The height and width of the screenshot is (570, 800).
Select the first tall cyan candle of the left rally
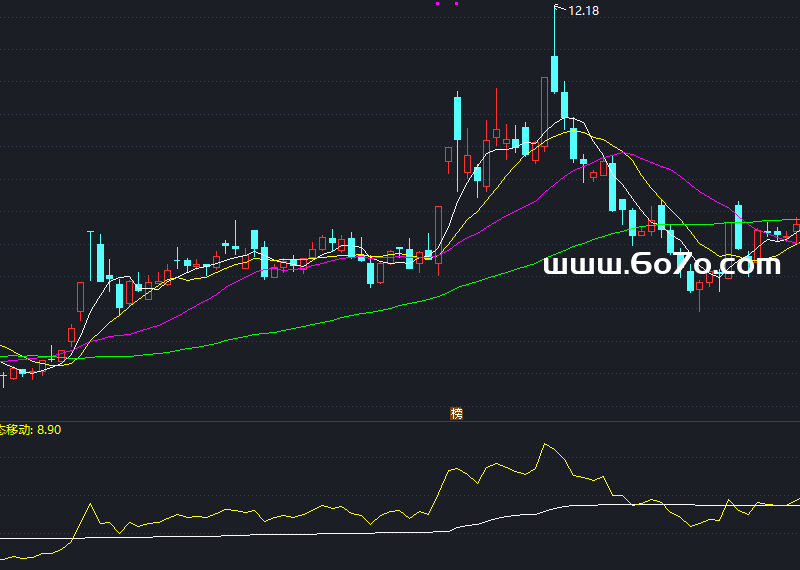(x=93, y=256)
